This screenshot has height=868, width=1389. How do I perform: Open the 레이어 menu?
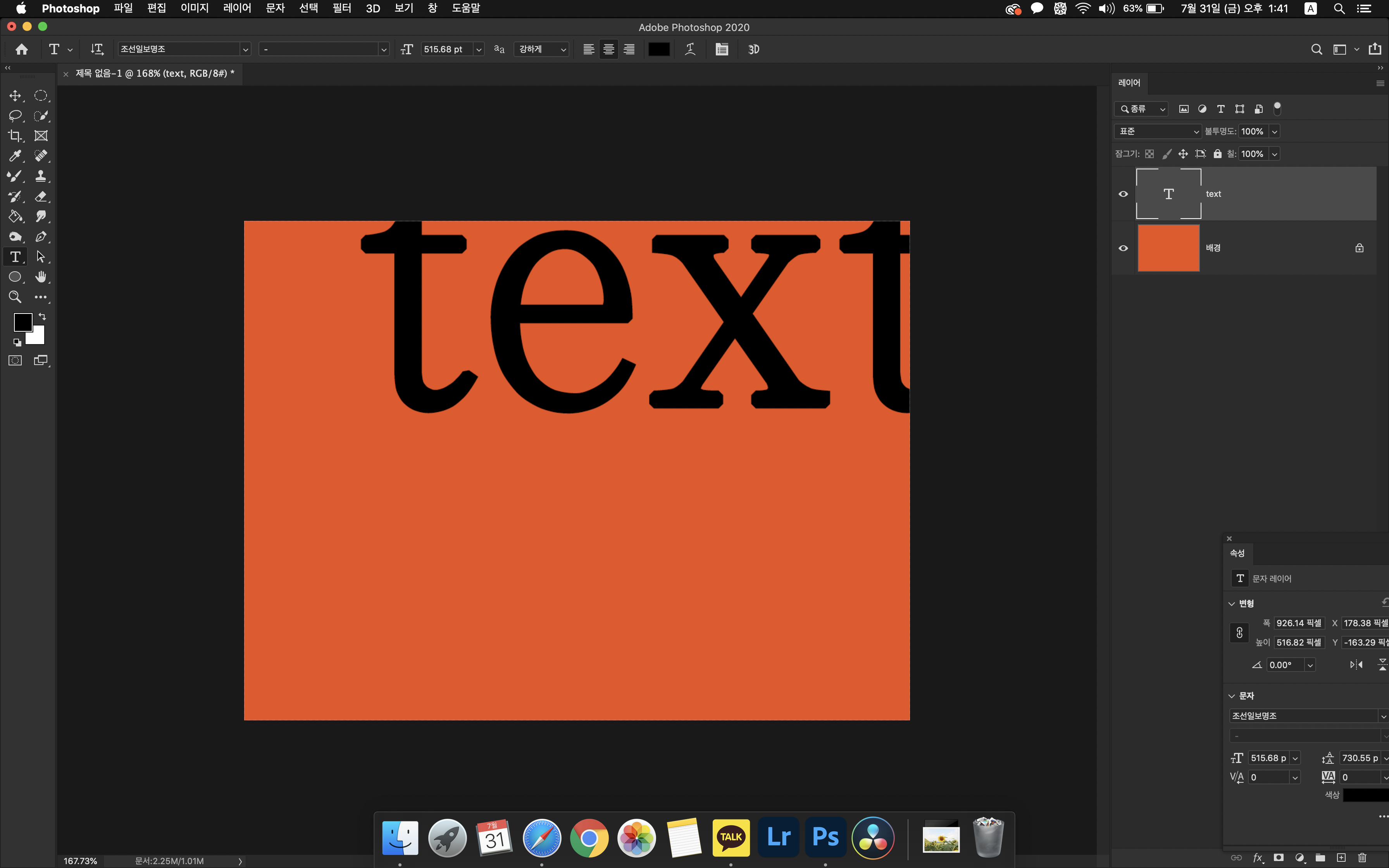coord(237,8)
